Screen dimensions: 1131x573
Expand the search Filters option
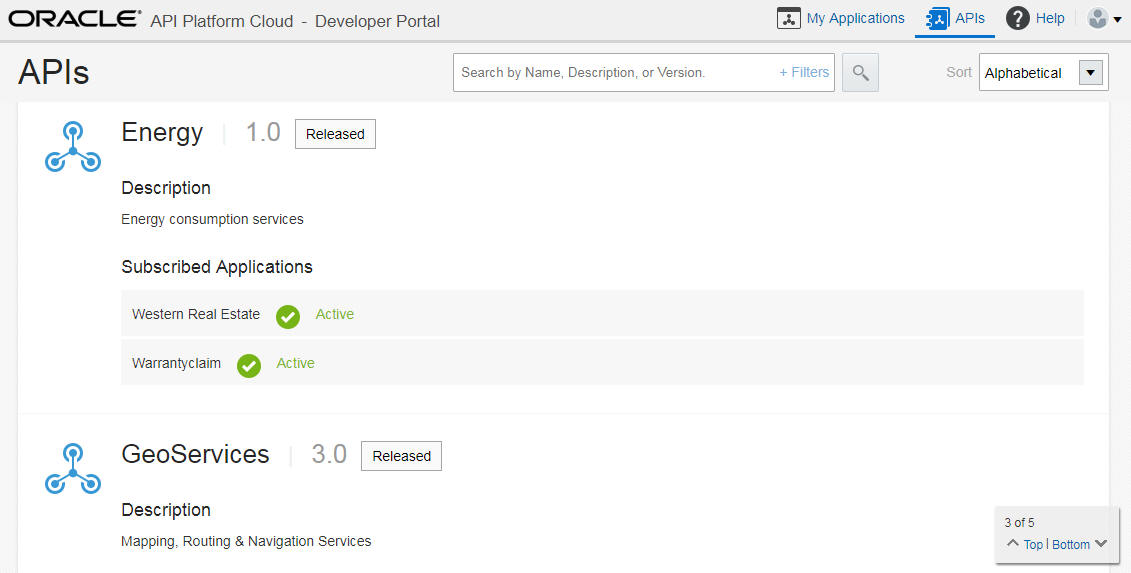804,72
